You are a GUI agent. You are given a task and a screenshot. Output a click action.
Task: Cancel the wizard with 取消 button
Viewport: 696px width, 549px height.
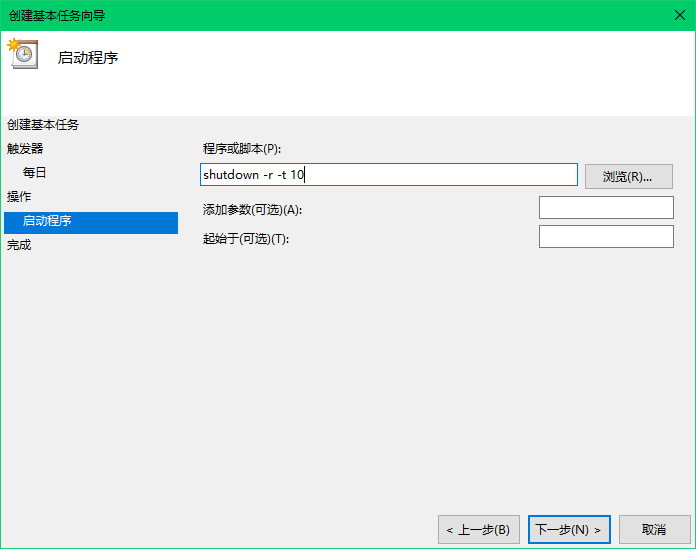click(x=655, y=529)
